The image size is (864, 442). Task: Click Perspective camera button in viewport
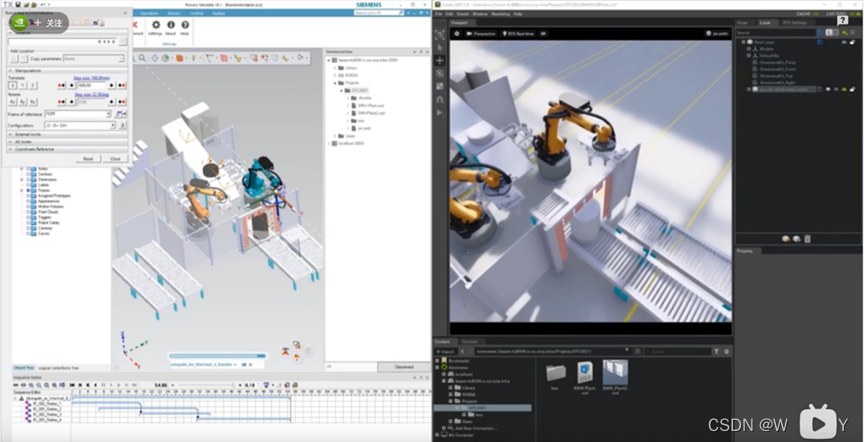481,34
